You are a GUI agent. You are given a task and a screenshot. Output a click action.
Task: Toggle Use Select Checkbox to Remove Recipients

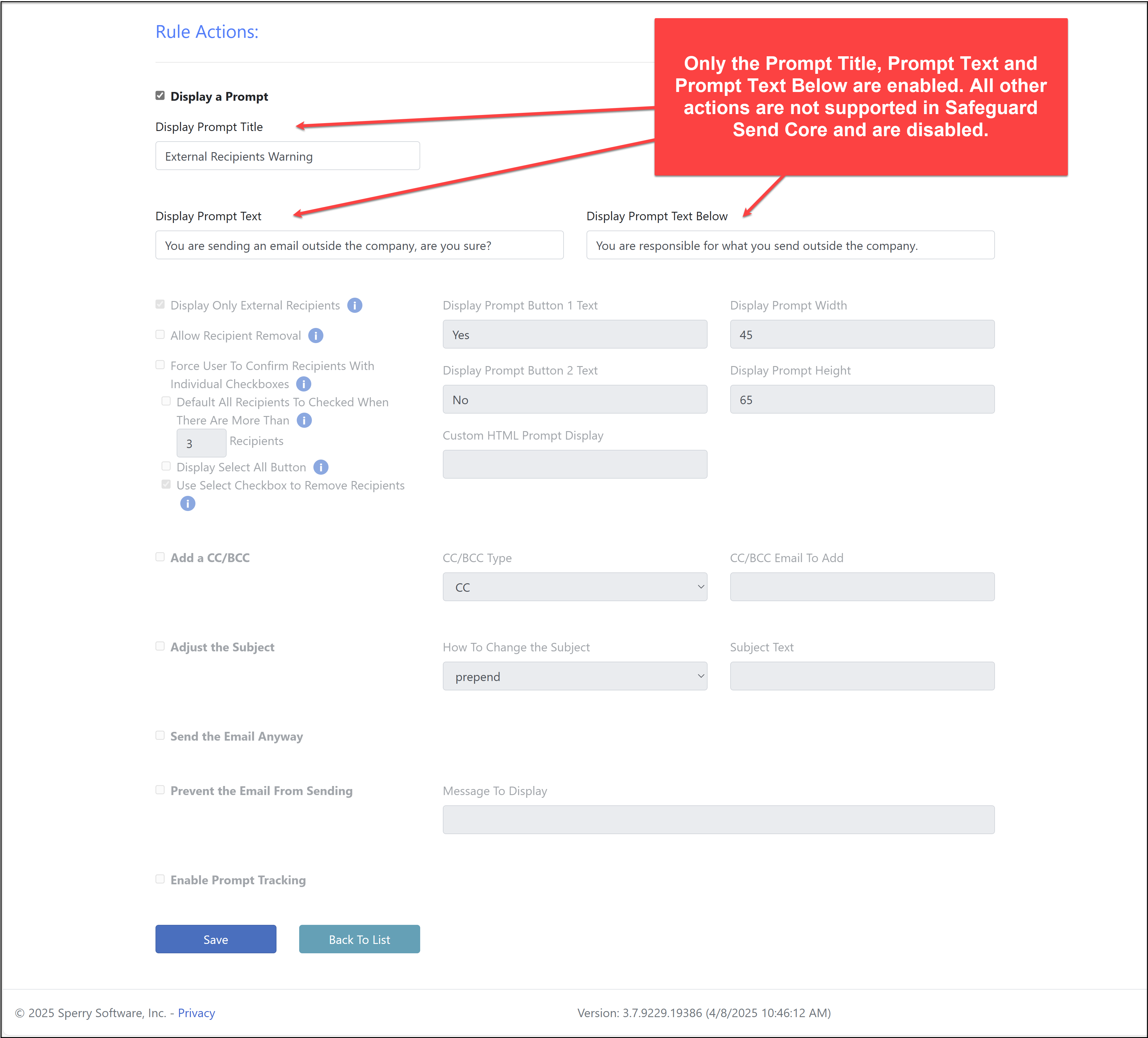tap(166, 485)
